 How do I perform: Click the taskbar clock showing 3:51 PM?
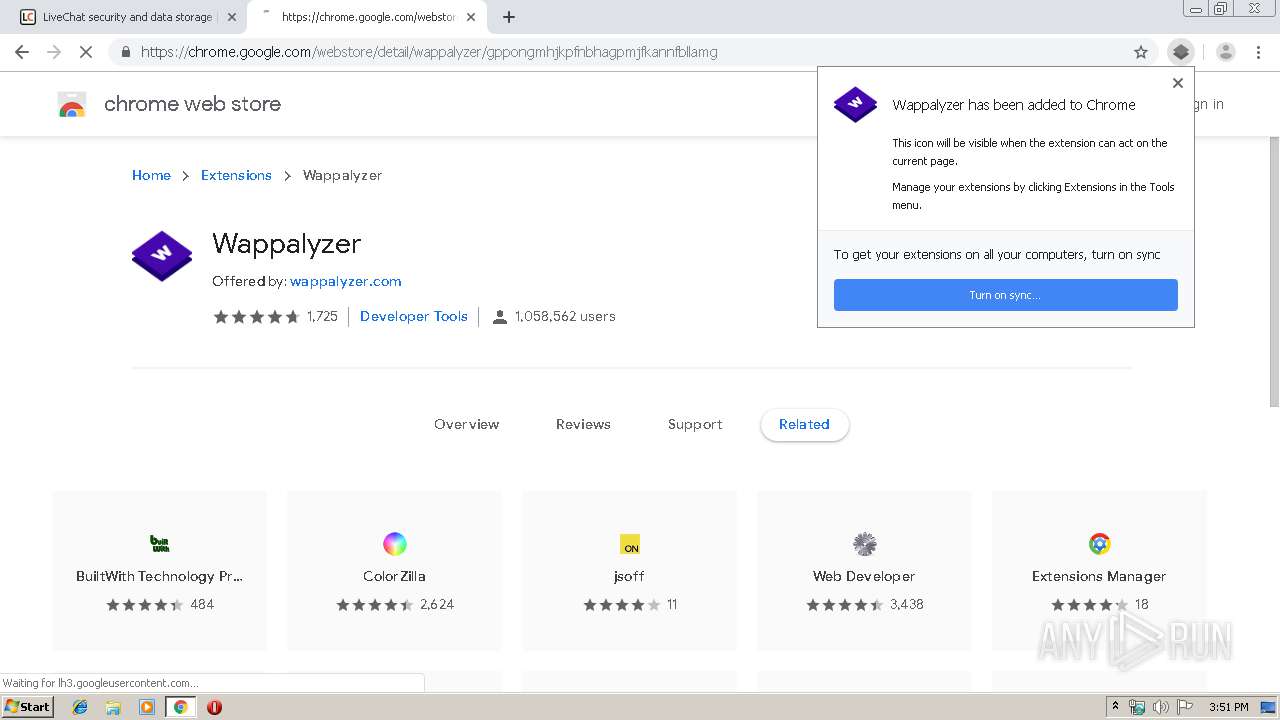tap(1229, 707)
